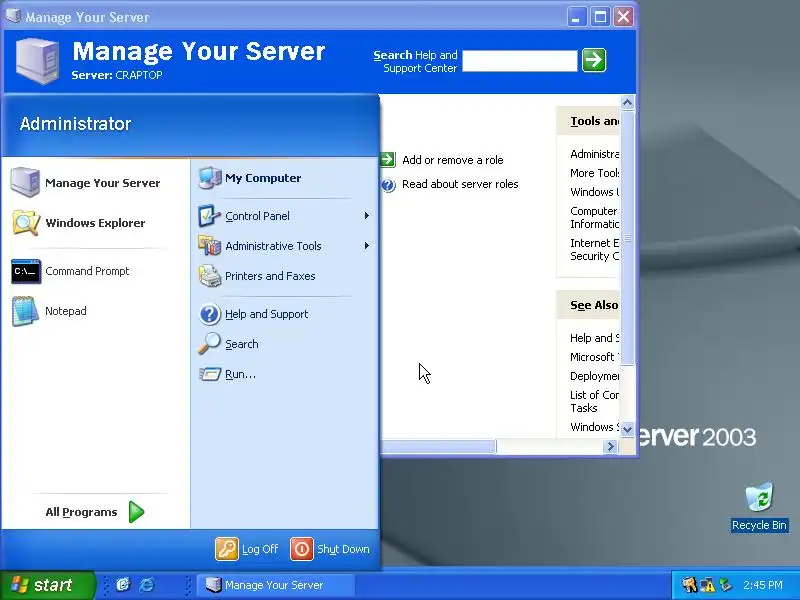The width and height of the screenshot is (800, 600).
Task: Click the Manage Your Server title bar icon
Action: pos(13,16)
